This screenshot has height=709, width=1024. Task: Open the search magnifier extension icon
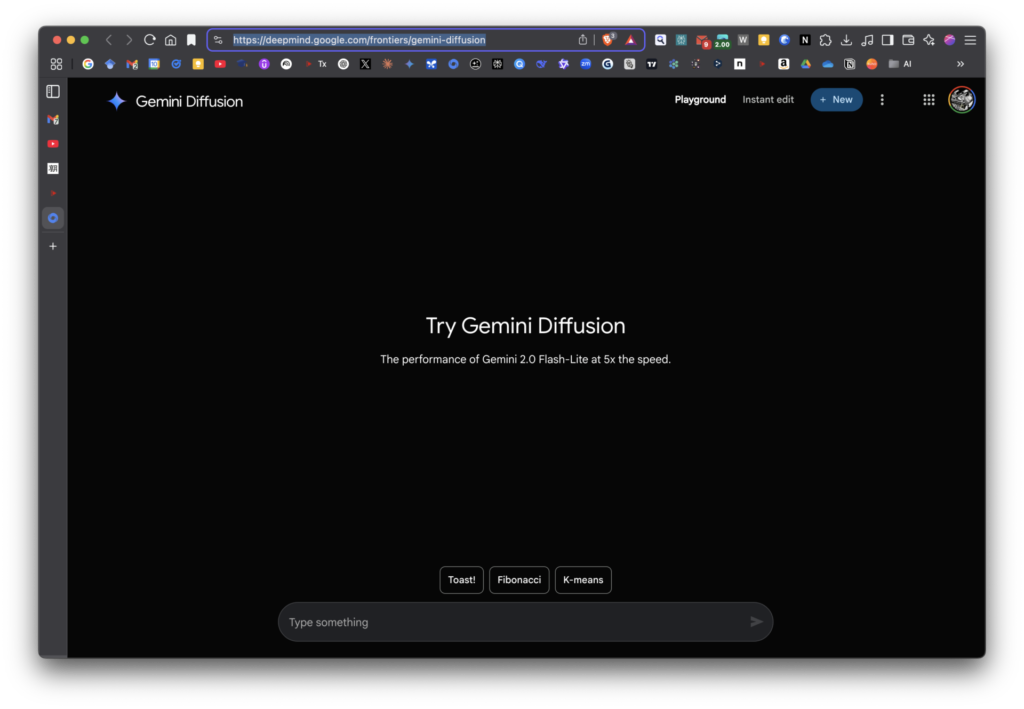click(660, 40)
